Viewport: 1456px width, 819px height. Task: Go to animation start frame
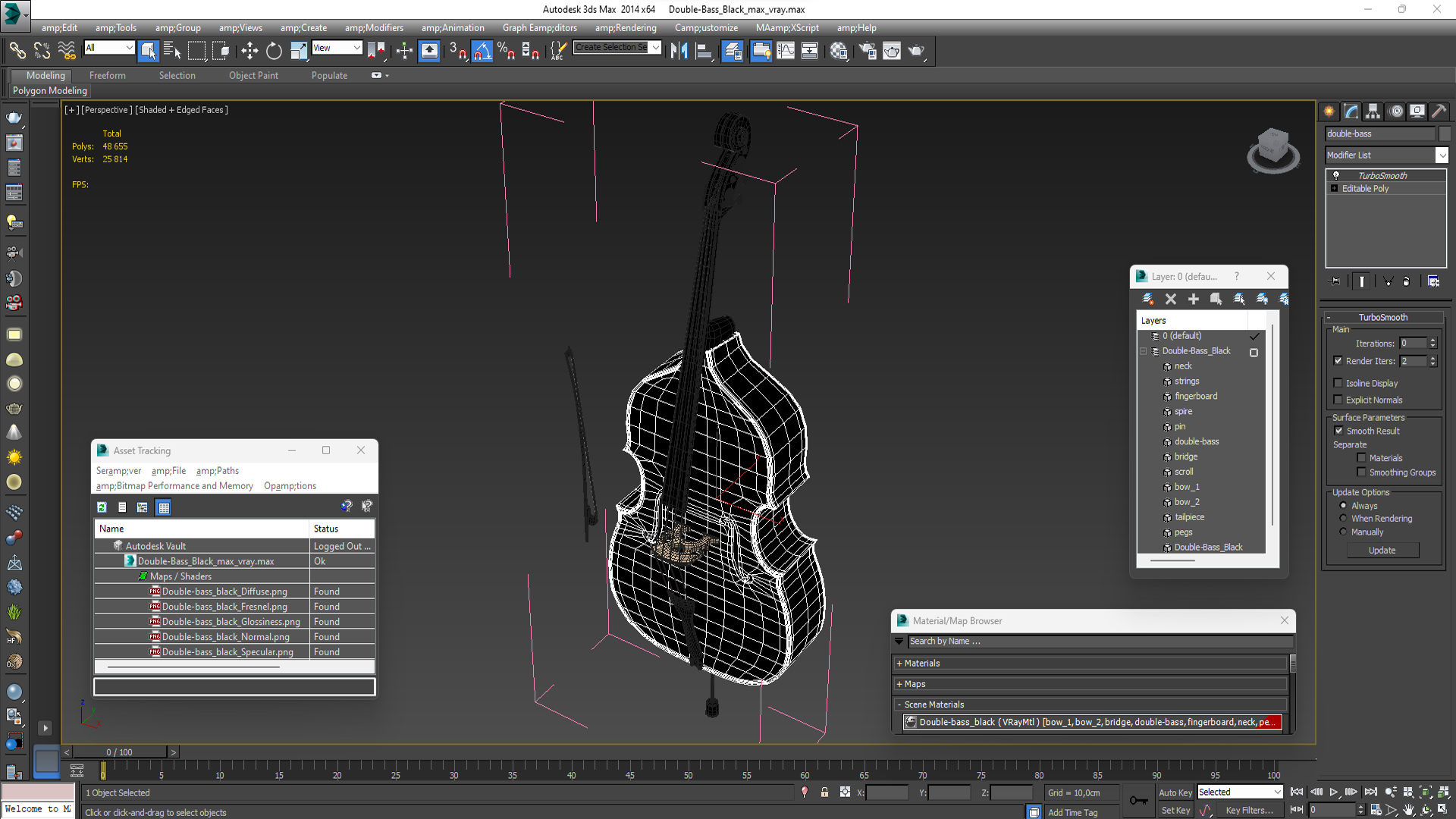tap(1297, 792)
